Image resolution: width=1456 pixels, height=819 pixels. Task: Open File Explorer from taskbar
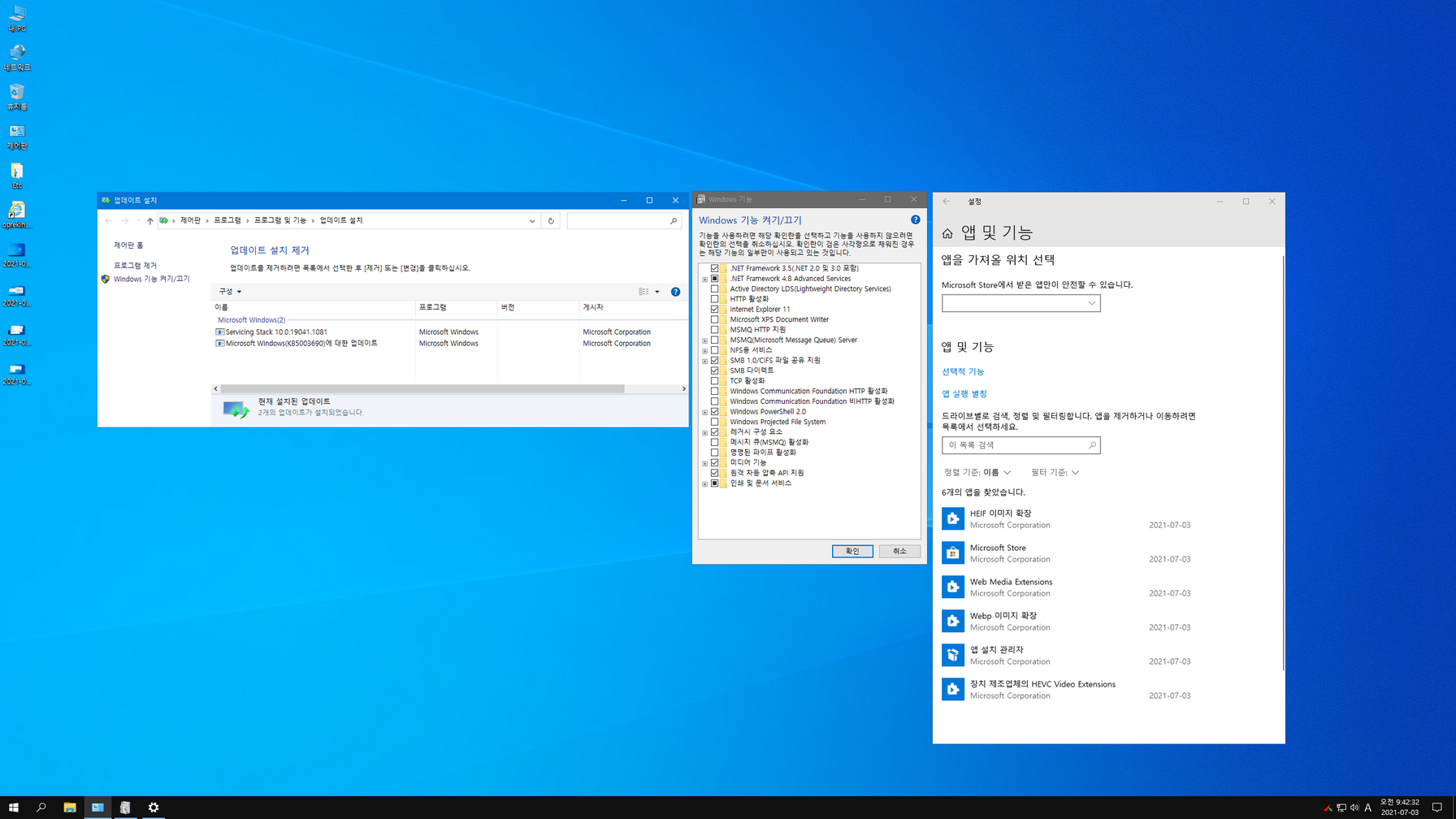tap(70, 808)
